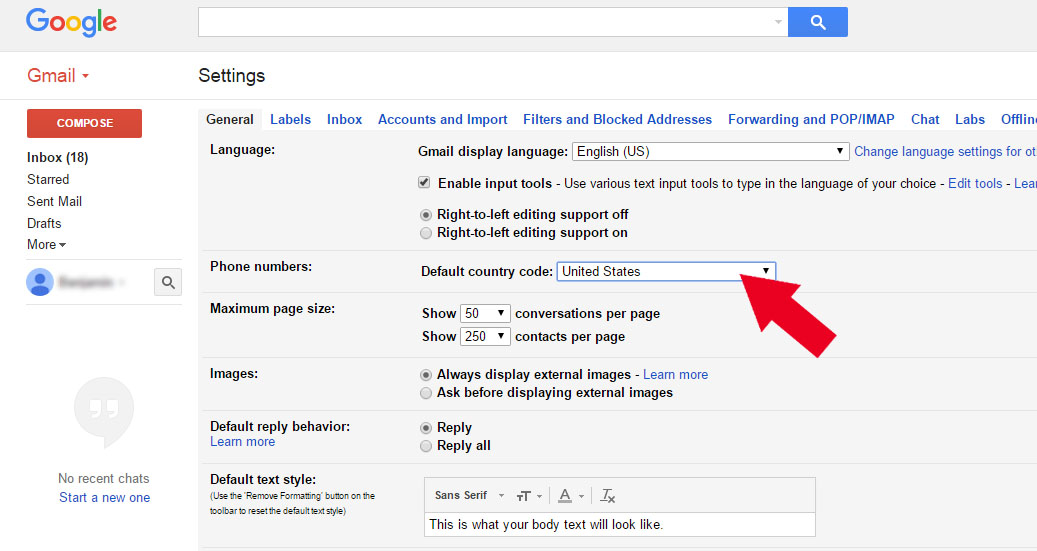This screenshot has height=551, width=1037.
Task: Select the General settings tab
Action: [x=229, y=119]
